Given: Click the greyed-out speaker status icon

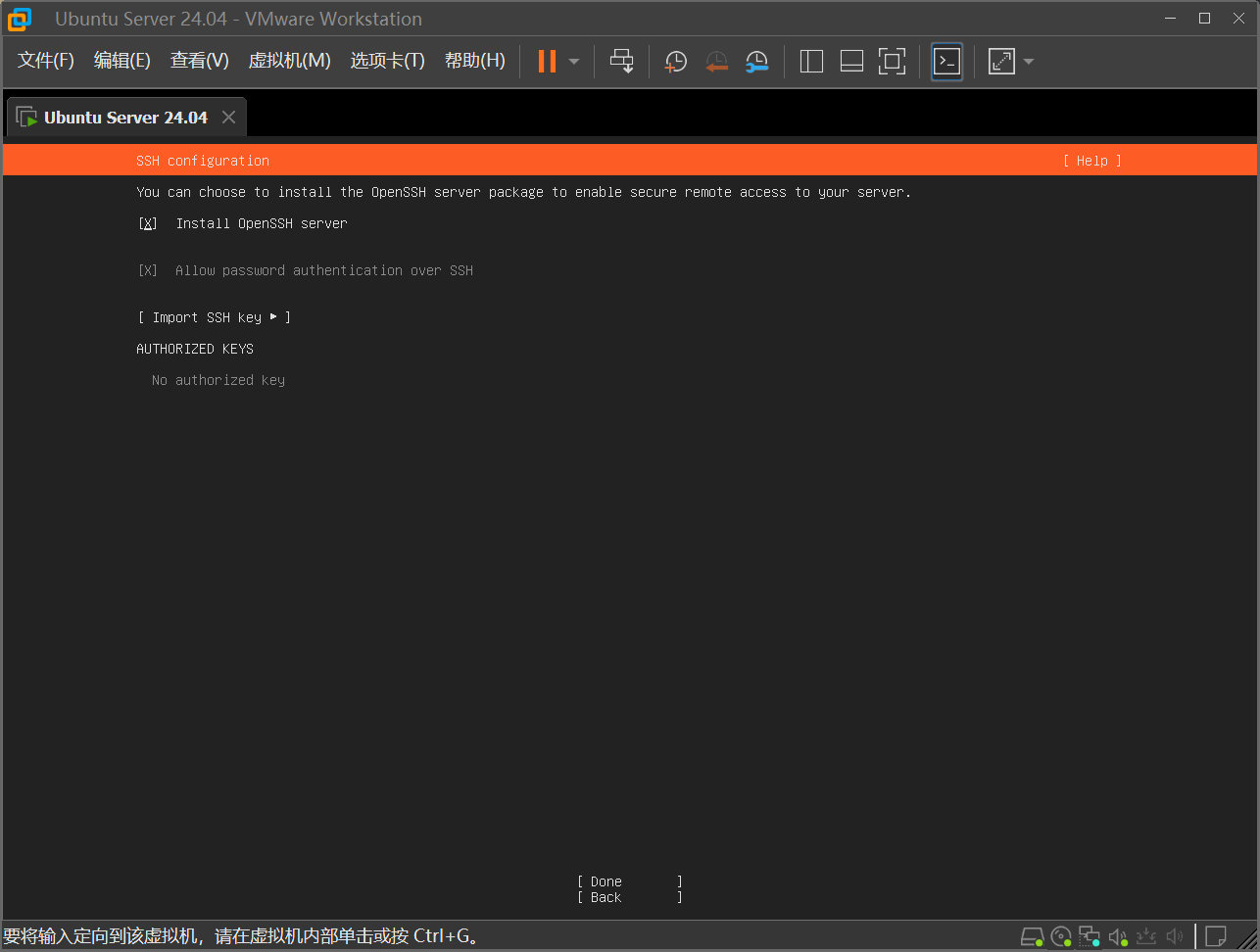Looking at the screenshot, I should 1175,936.
